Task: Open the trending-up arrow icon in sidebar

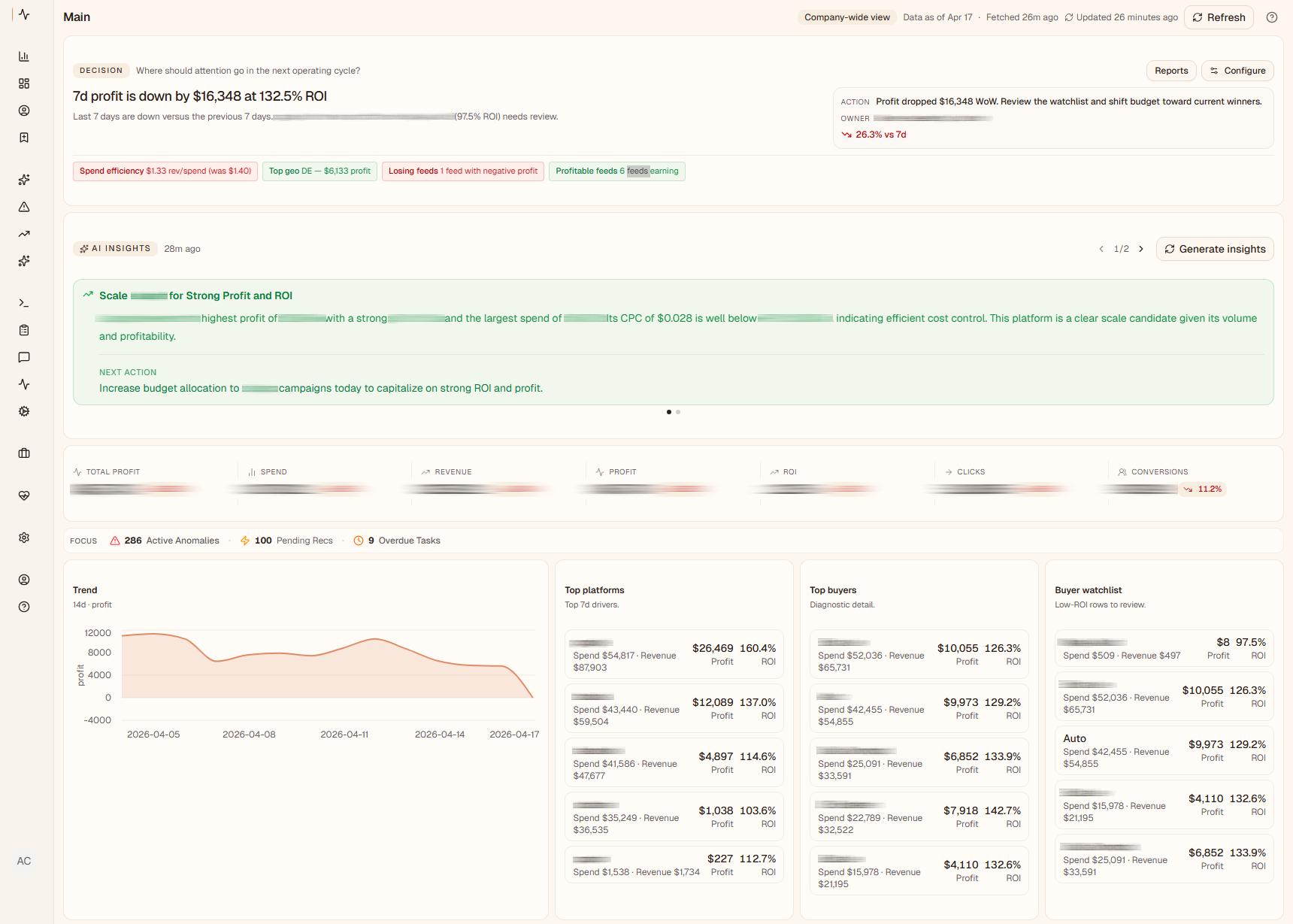Action: click(24, 234)
